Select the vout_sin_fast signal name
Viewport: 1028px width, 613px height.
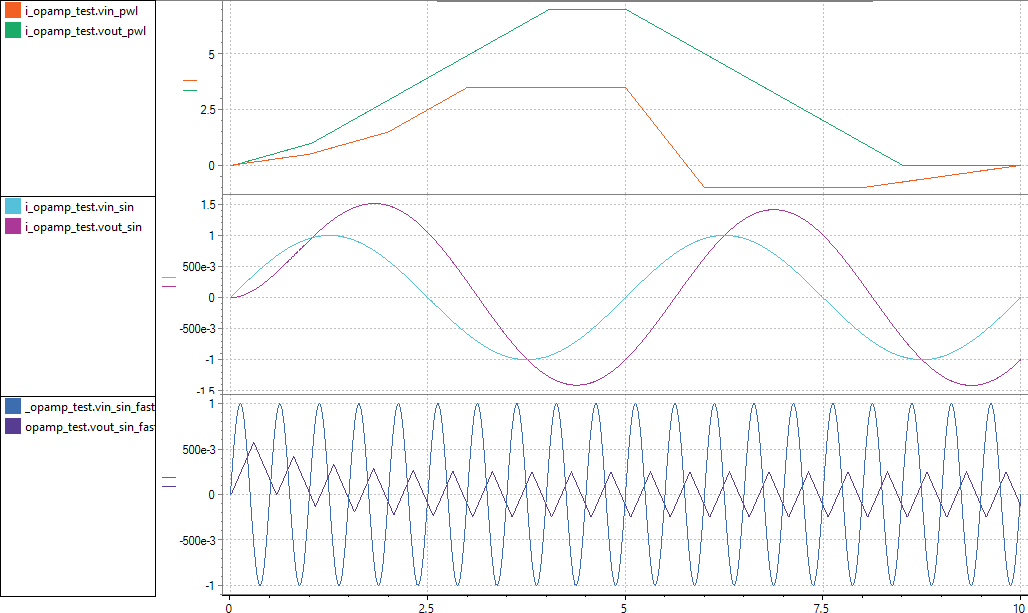coord(89,427)
